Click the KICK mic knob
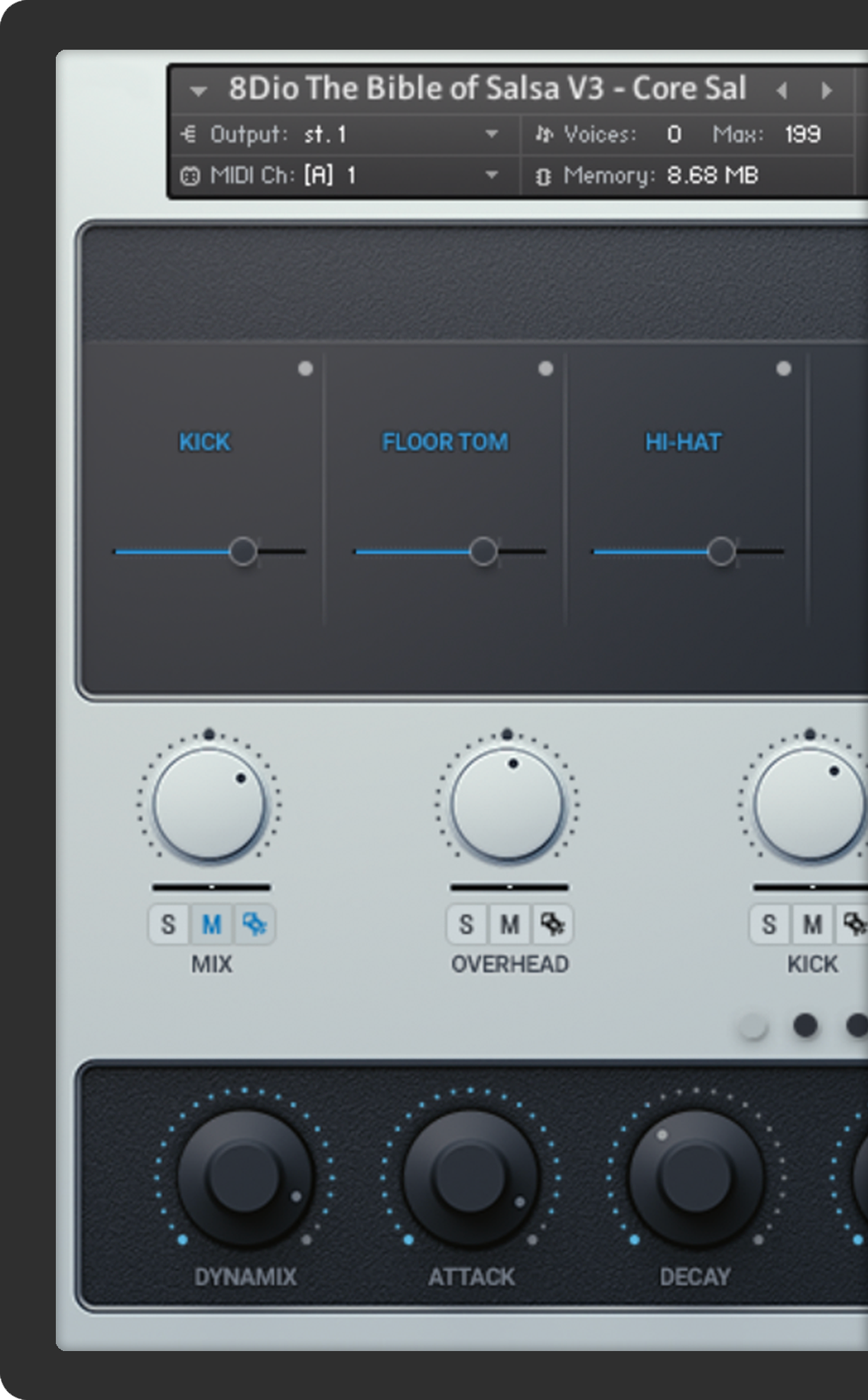This screenshot has height=1400, width=868. (x=809, y=804)
